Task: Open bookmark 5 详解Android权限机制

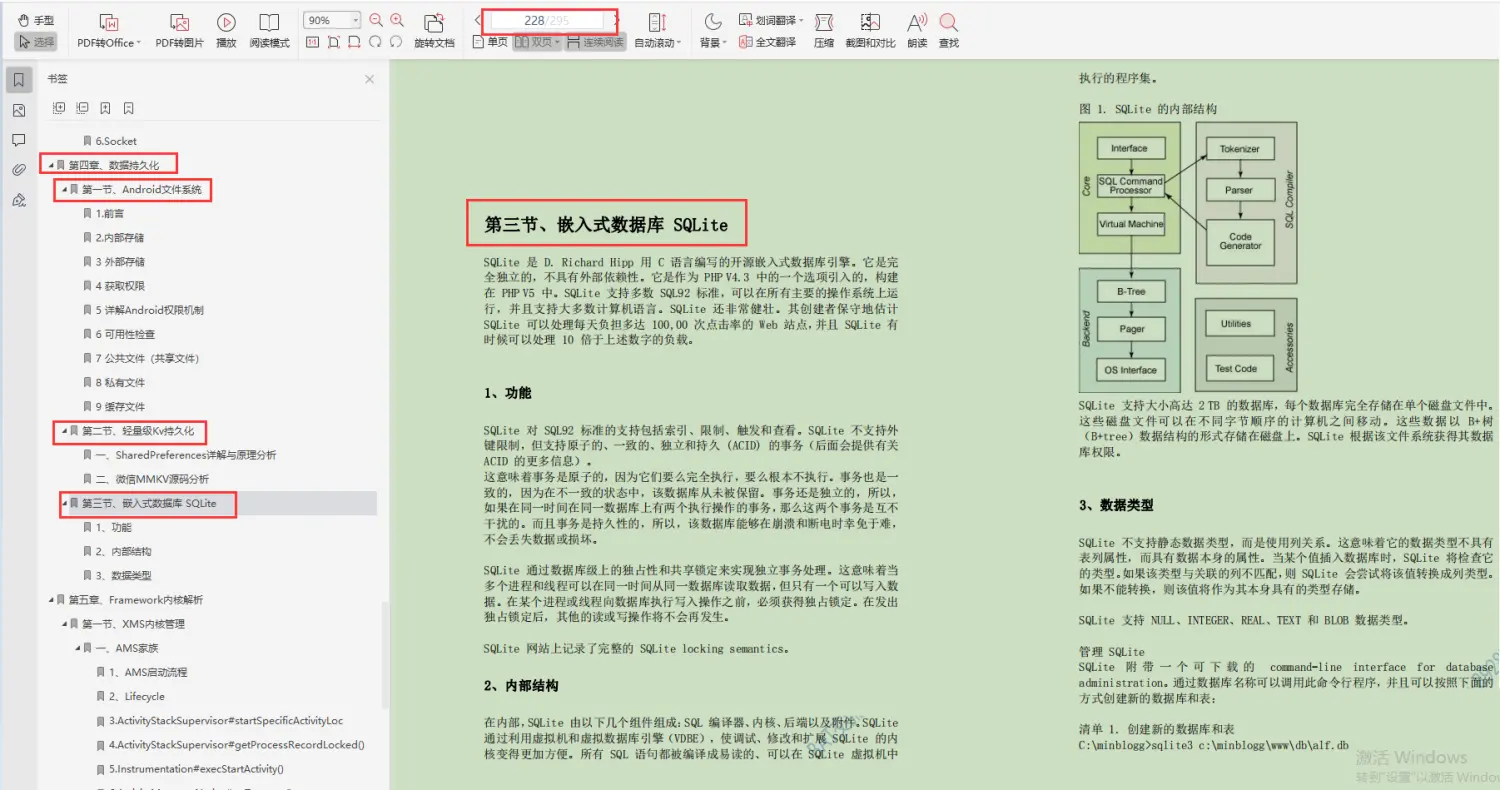Action: [x=150, y=310]
